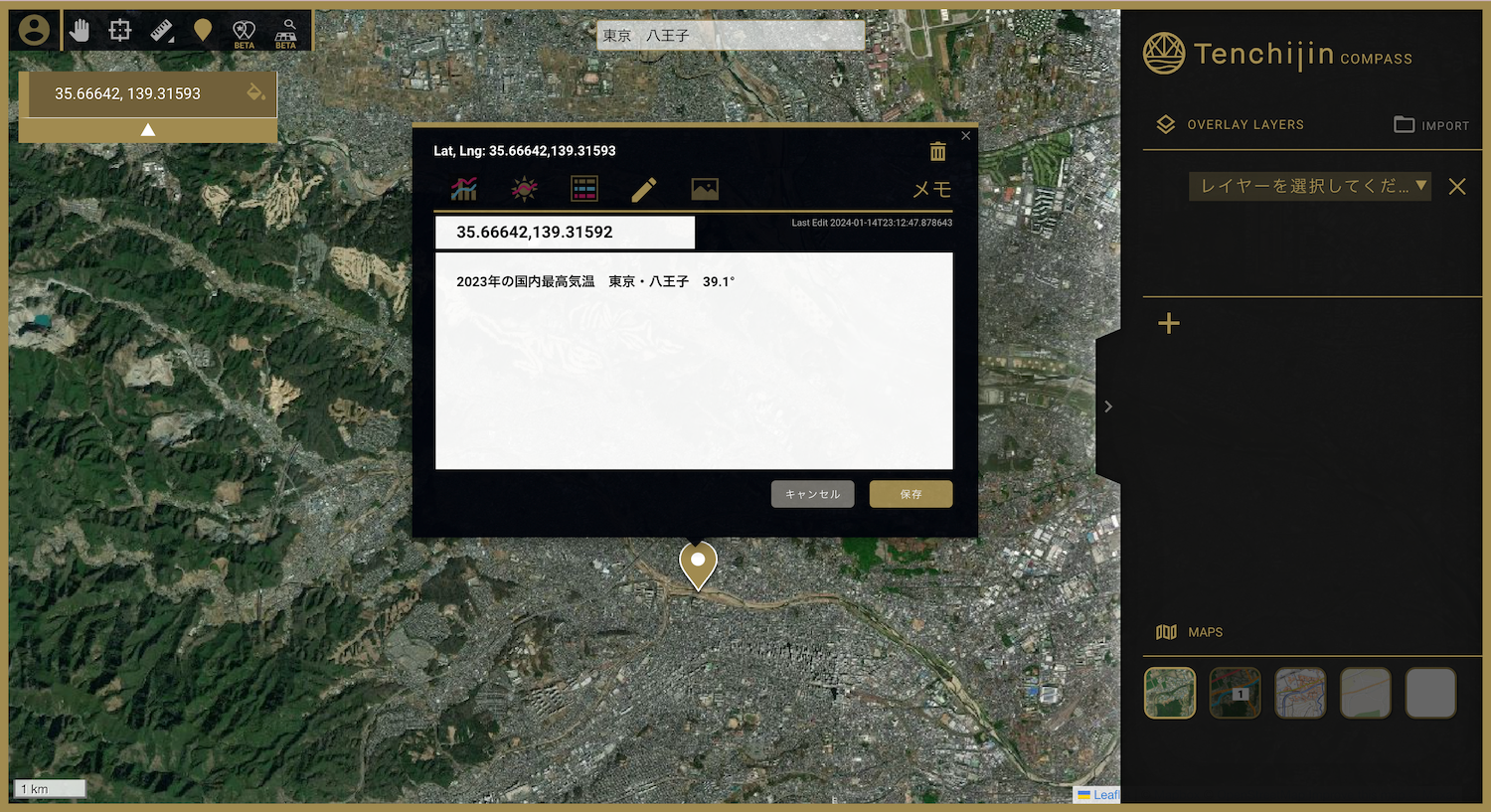
Task: Expand the coordinate panel triangle
Action: 148,128
